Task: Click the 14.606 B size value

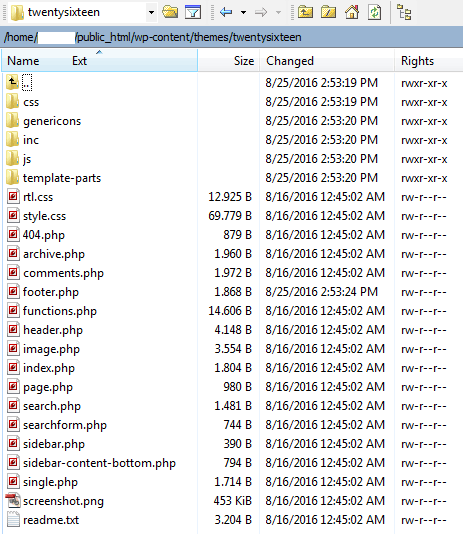Action: click(230, 311)
